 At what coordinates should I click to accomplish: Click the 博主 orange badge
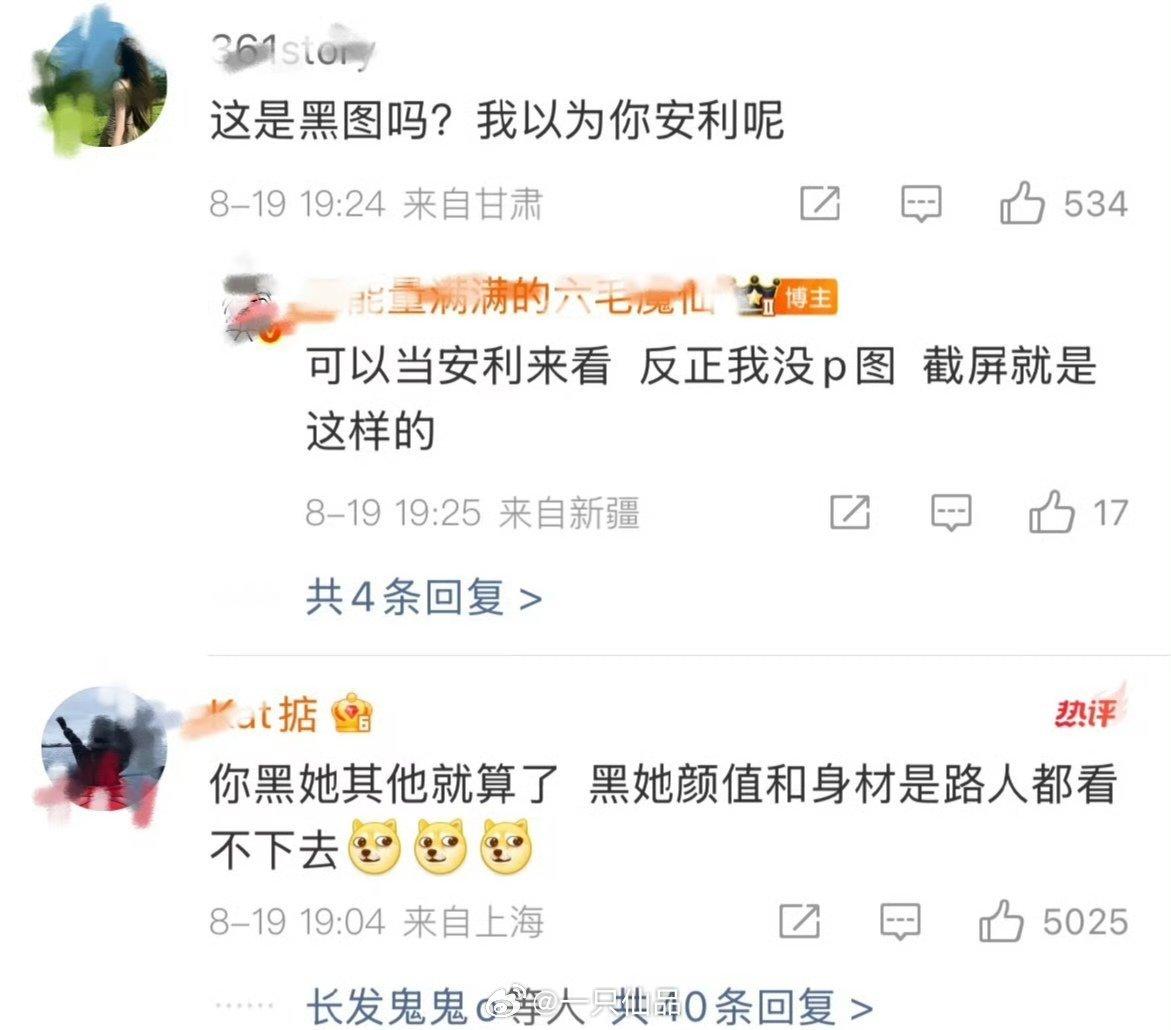pos(808,298)
